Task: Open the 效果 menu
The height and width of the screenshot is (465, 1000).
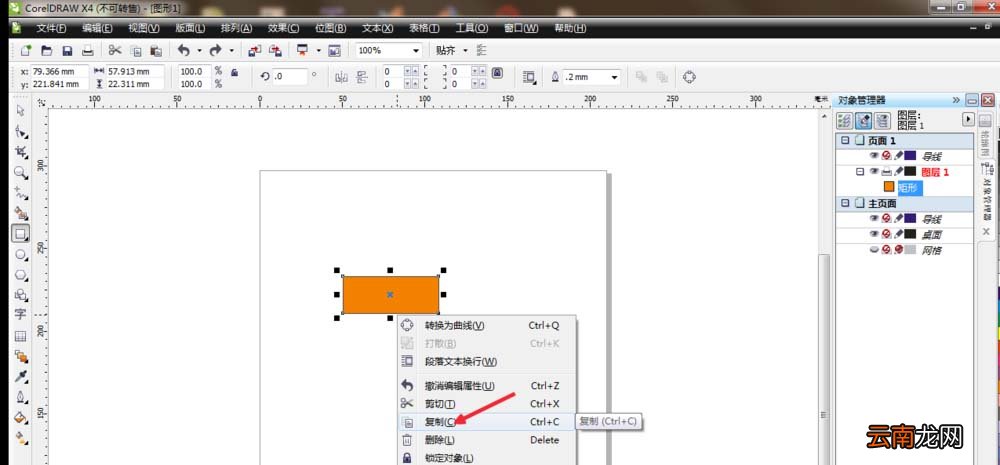Action: pyautogui.click(x=283, y=29)
